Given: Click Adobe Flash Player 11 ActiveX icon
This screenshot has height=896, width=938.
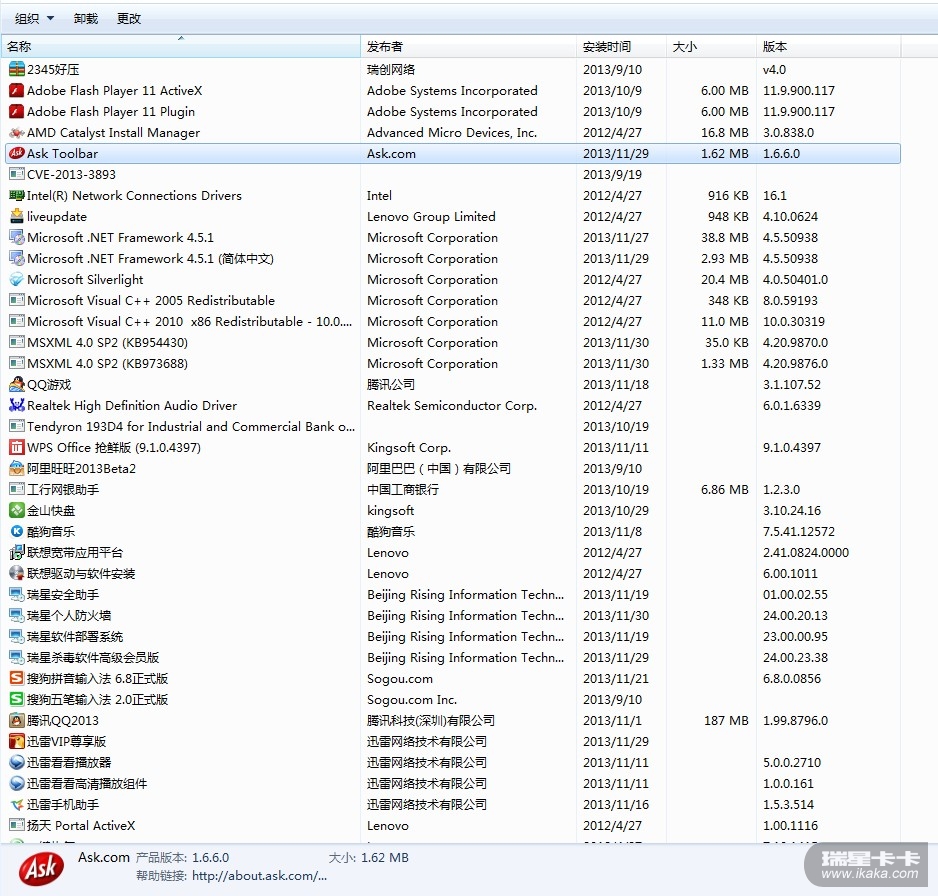Looking at the screenshot, I should pyautogui.click(x=17, y=90).
